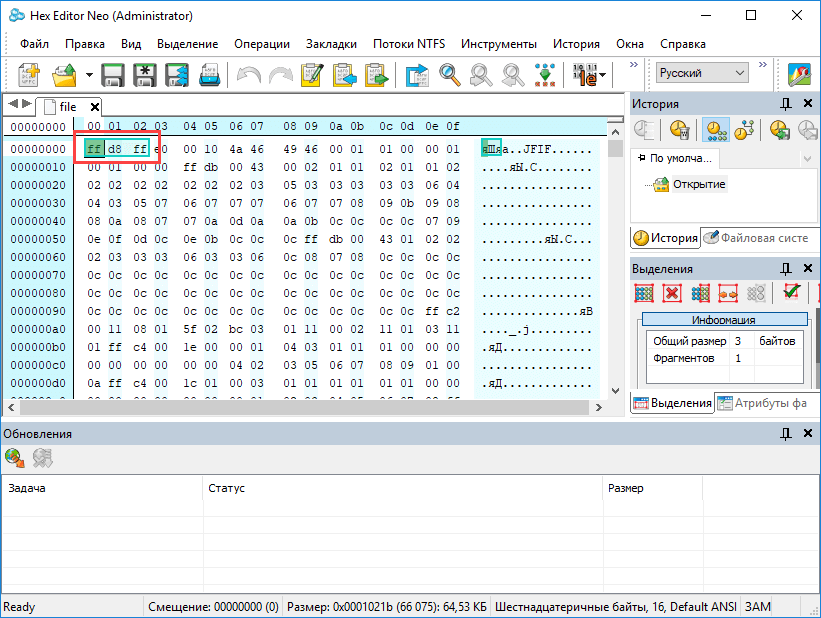Screen dimensions: 821x618
Task: Open the Русский language dropdown
Action: click(702, 73)
